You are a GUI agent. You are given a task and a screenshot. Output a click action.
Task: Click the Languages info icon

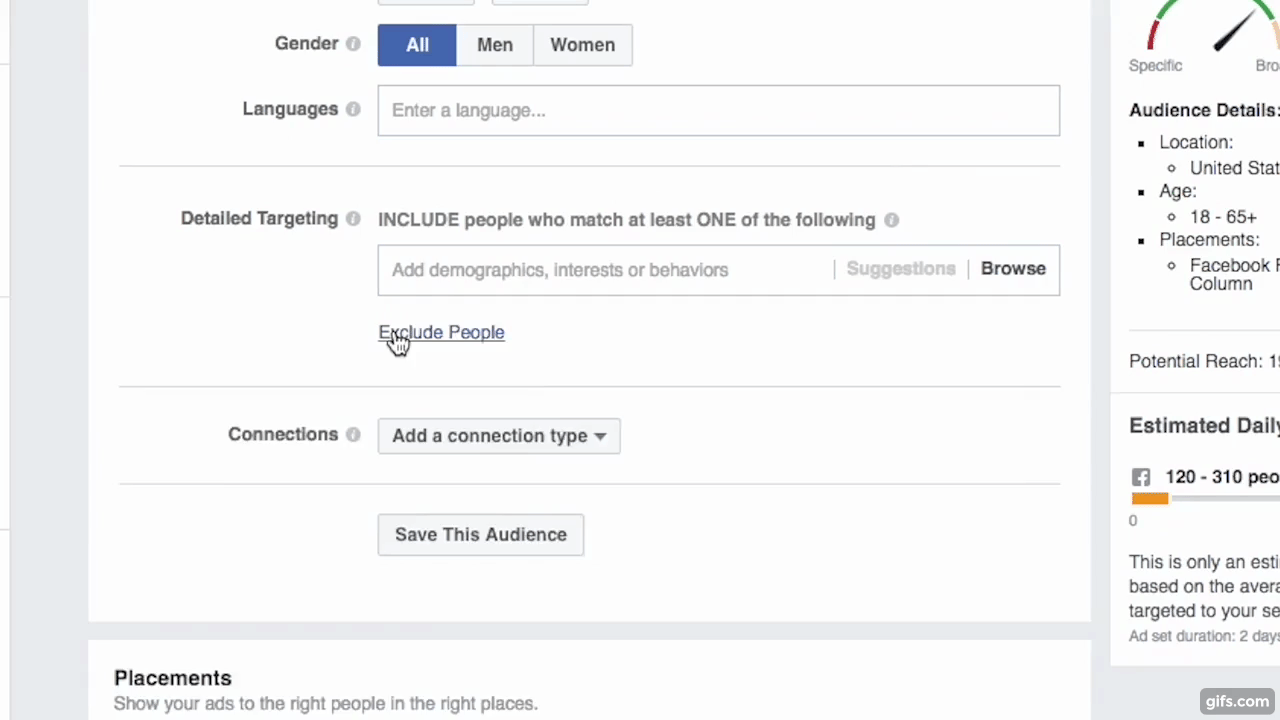353,109
